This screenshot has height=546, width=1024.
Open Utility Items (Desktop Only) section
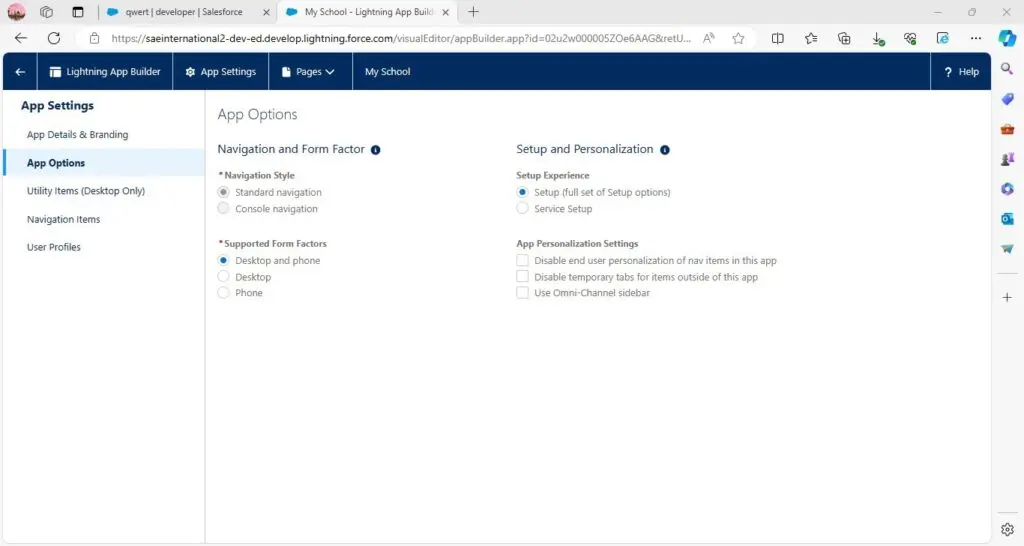pyautogui.click(x=86, y=191)
